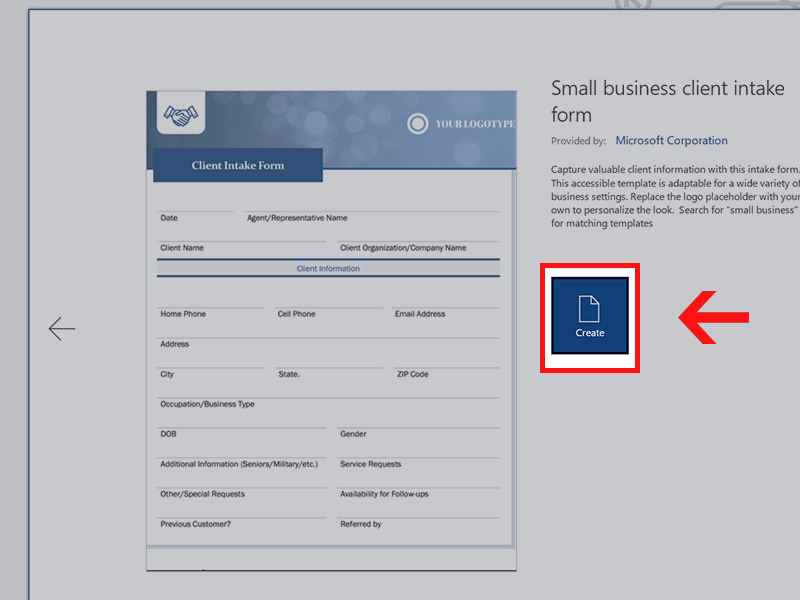
Task: Click the 'YOUR LOGOTYPE' placeholder in preview
Action: tap(475, 124)
